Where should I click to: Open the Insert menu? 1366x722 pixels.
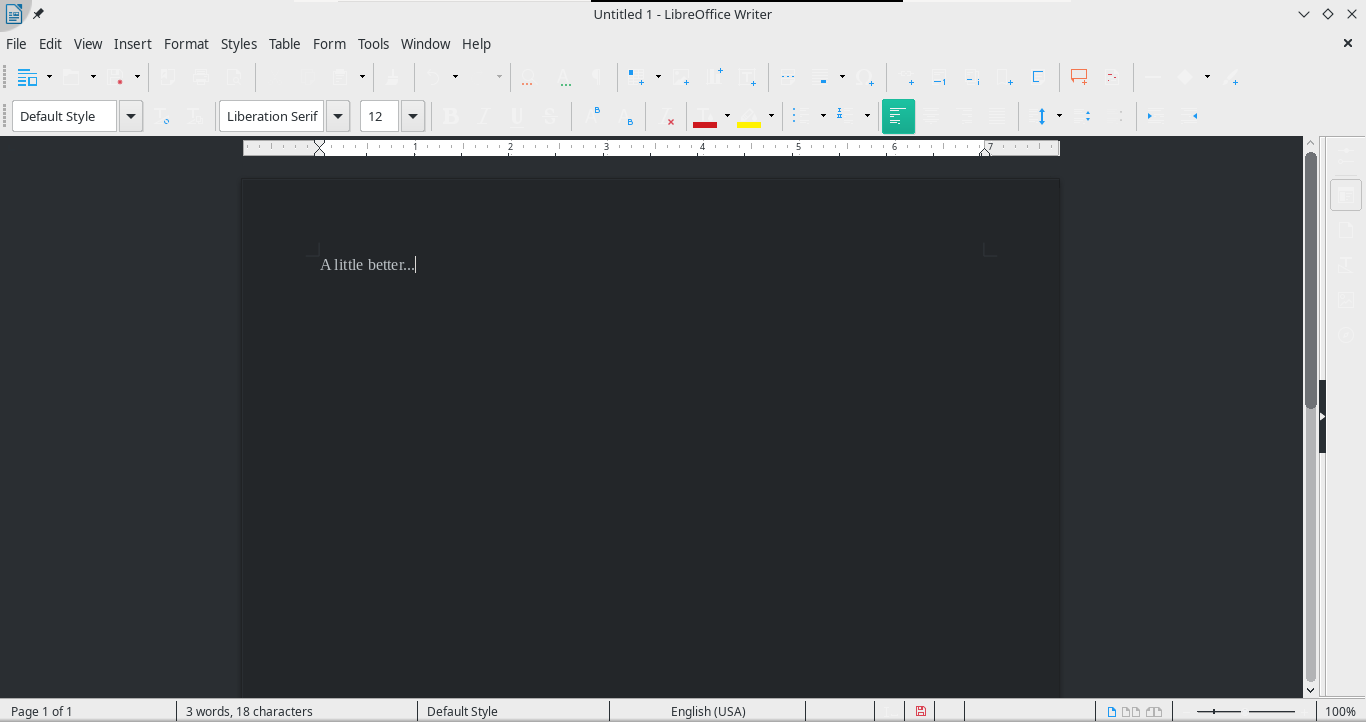133,43
